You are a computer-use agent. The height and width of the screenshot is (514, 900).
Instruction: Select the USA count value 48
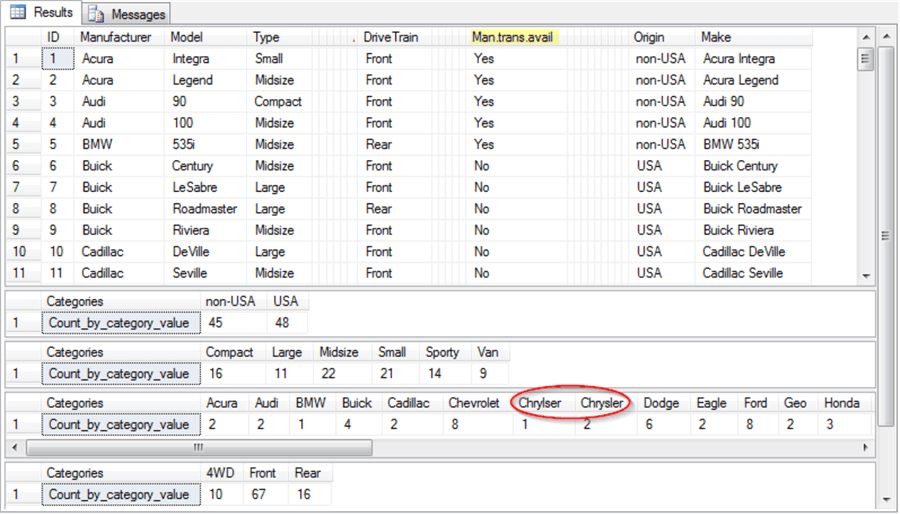(x=288, y=323)
